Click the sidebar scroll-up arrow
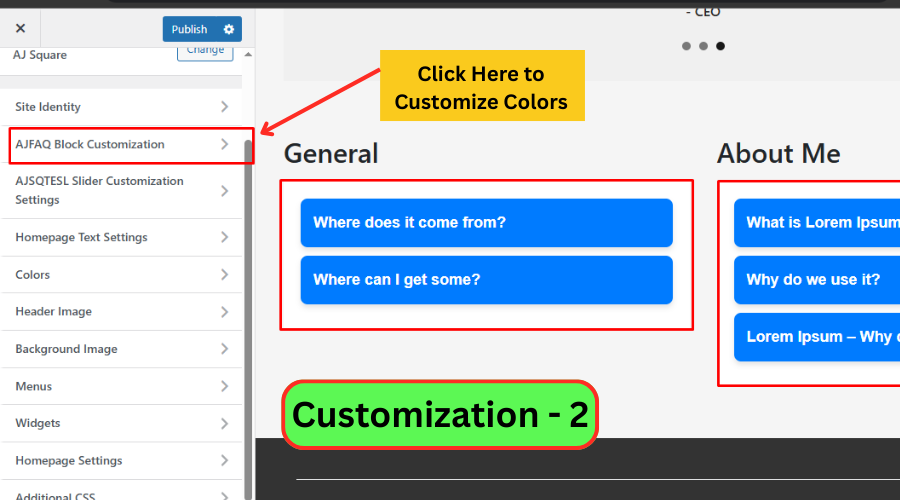Screen dimensions: 900x500 click(x=248, y=55)
